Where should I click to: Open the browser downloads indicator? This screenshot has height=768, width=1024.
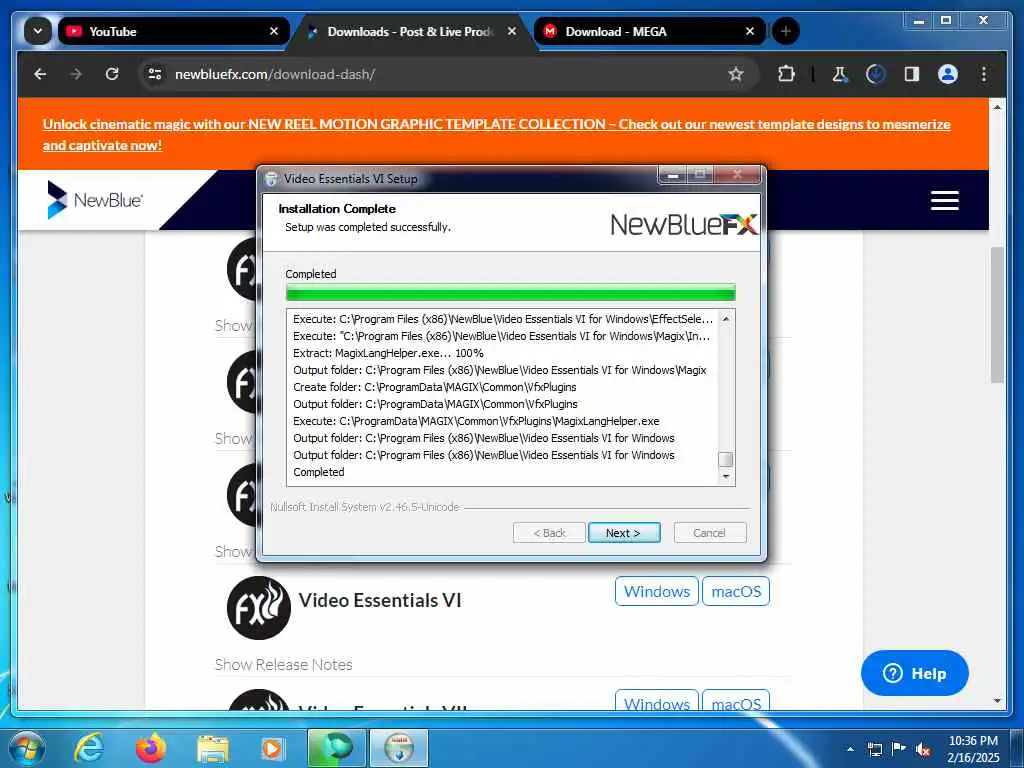875,74
